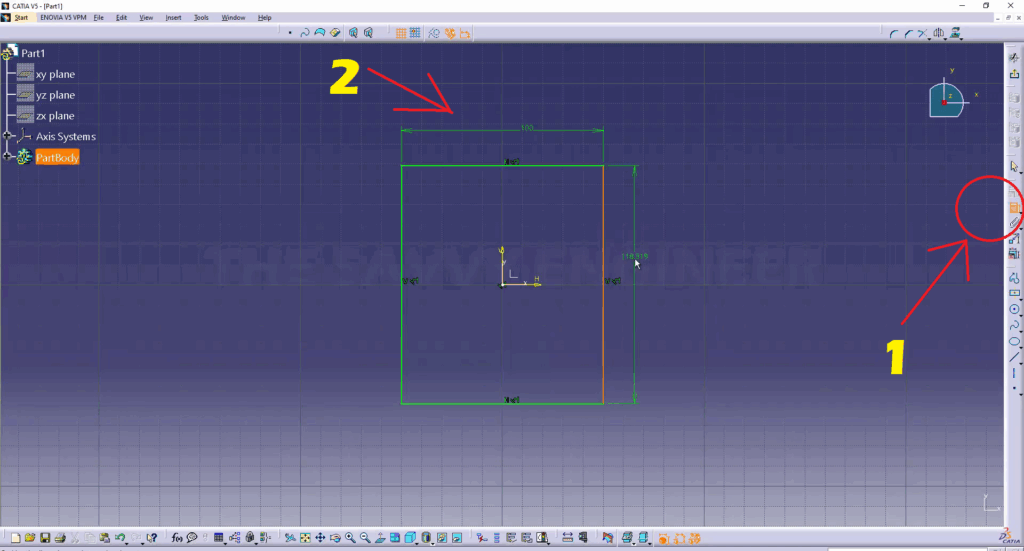This screenshot has width=1024, height=551.
Task: Click the Save icon in bottom toolbar
Action: coord(45,539)
